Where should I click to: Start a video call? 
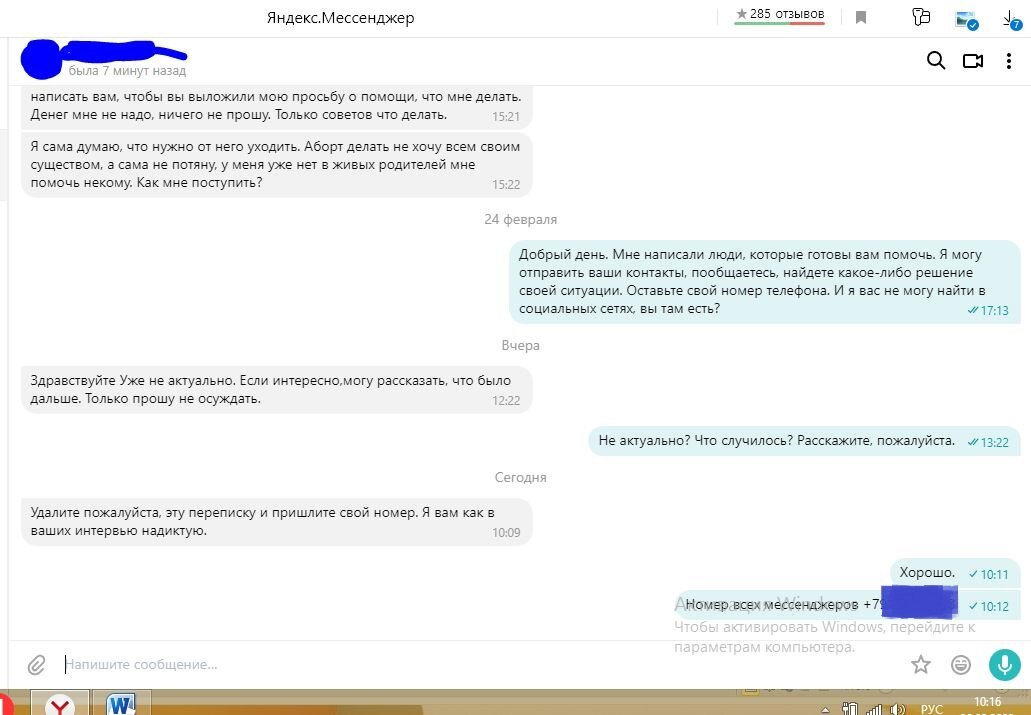(972, 61)
